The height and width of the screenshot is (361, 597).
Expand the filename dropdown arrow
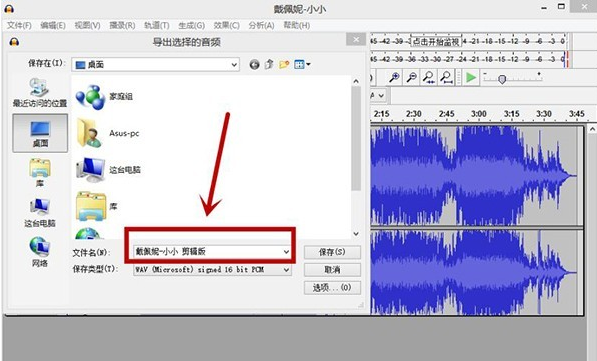(x=286, y=252)
